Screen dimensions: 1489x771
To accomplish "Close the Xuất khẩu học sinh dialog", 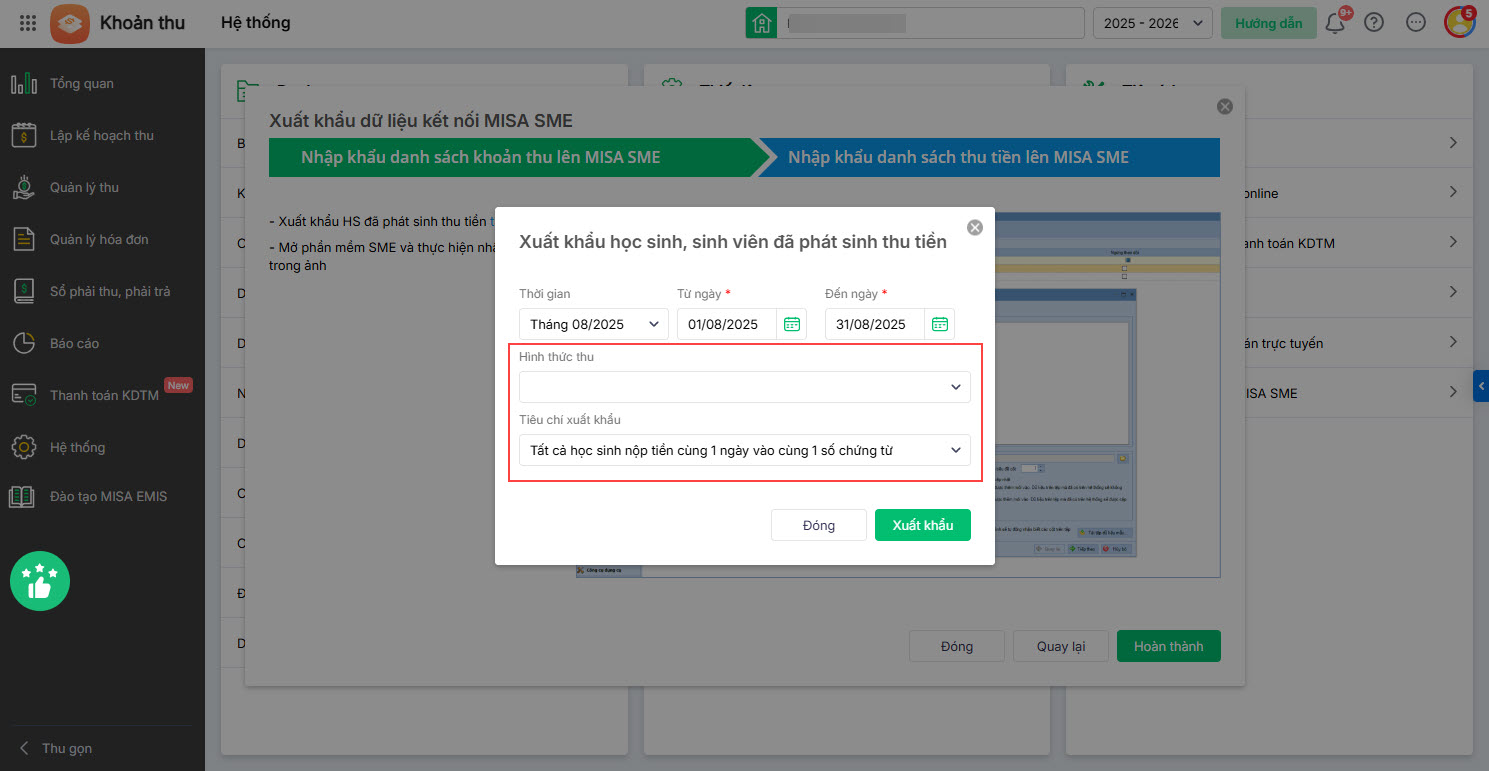I will pyautogui.click(x=975, y=227).
